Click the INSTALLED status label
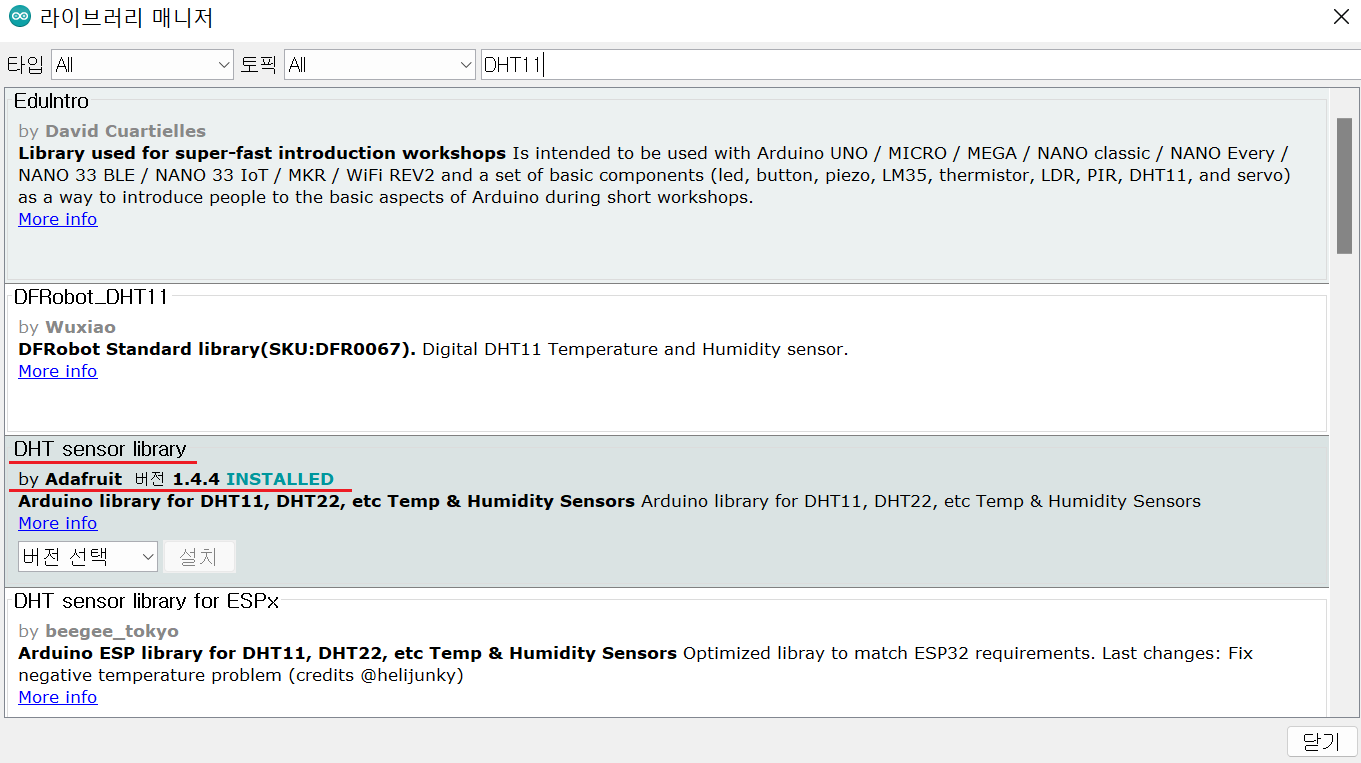This screenshot has width=1361, height=763. click(280, 479)
